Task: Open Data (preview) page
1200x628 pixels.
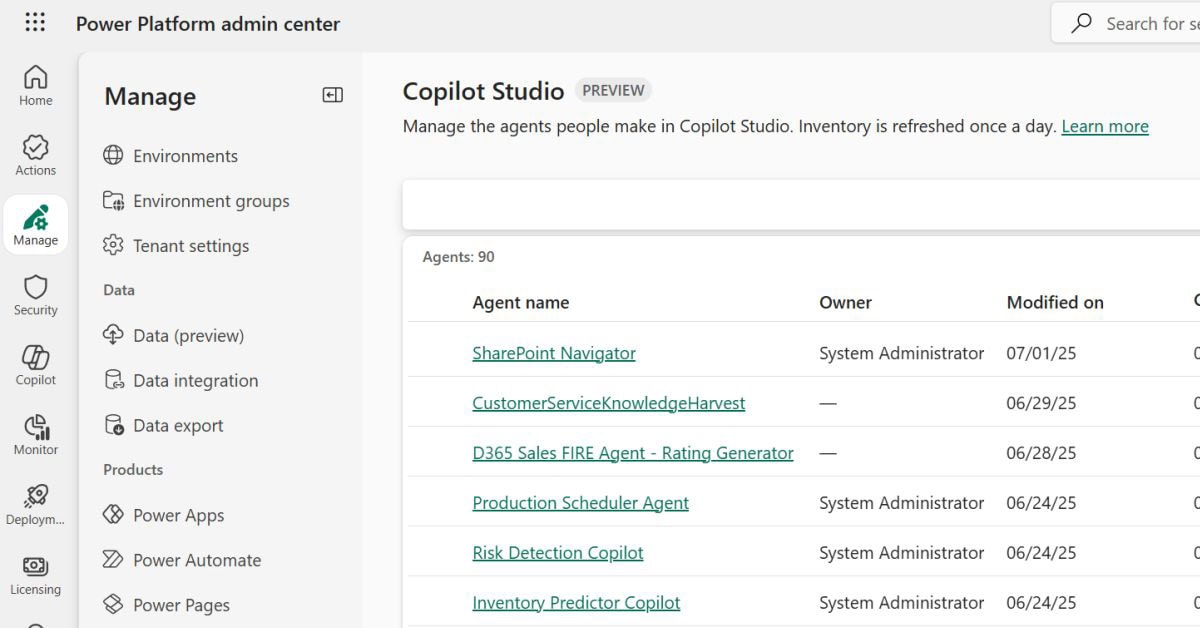Action: coord(188,336)
